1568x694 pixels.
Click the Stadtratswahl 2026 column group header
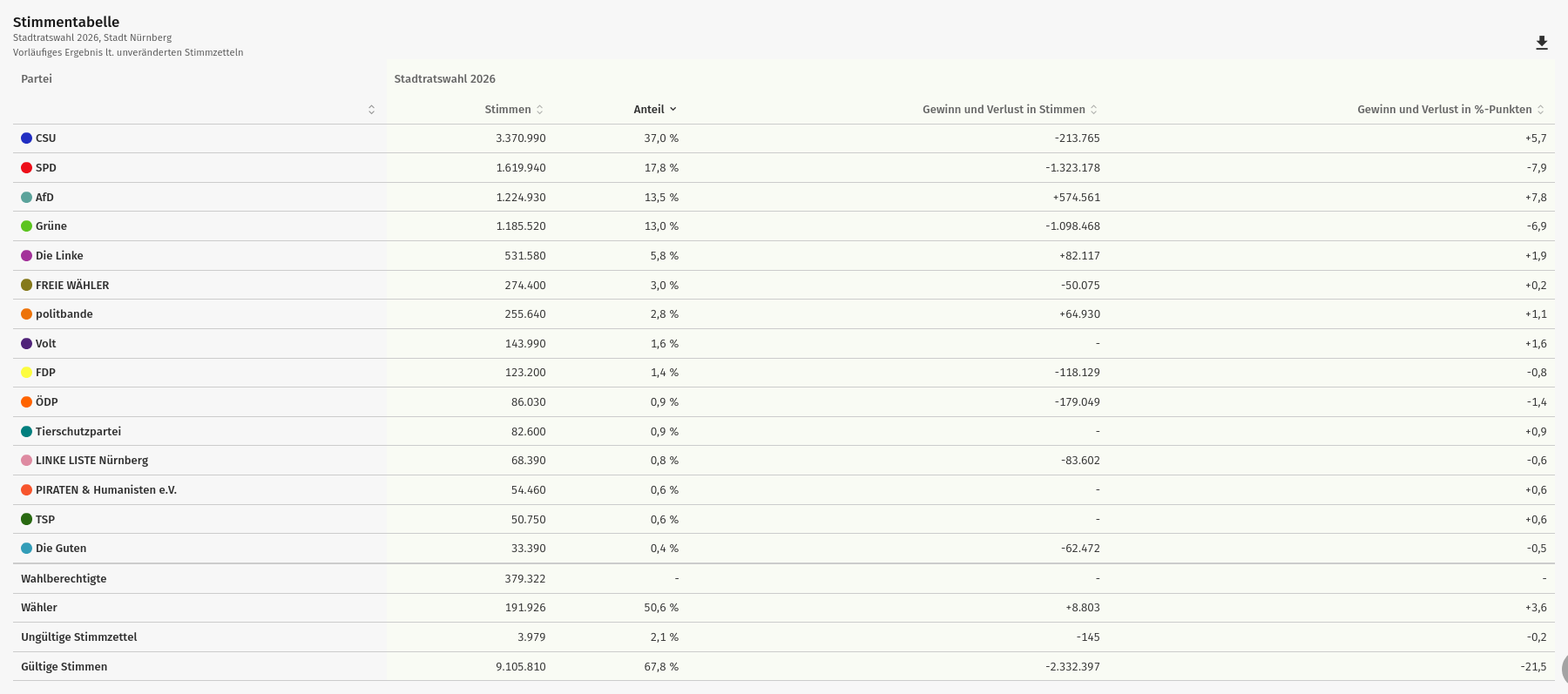click(444, 79)
